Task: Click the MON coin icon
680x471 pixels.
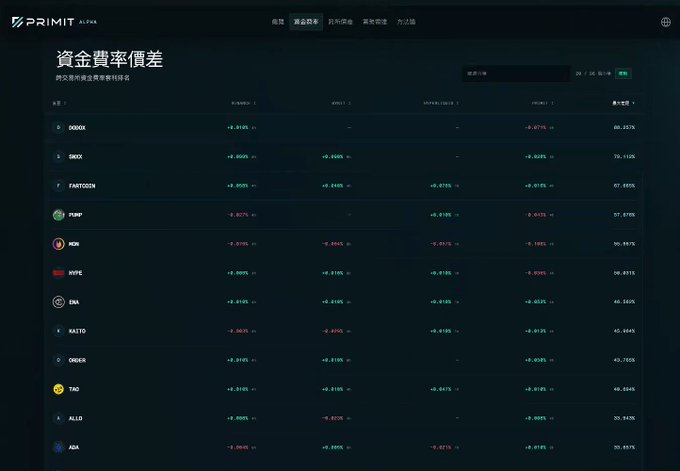Action: coord(59,244)
